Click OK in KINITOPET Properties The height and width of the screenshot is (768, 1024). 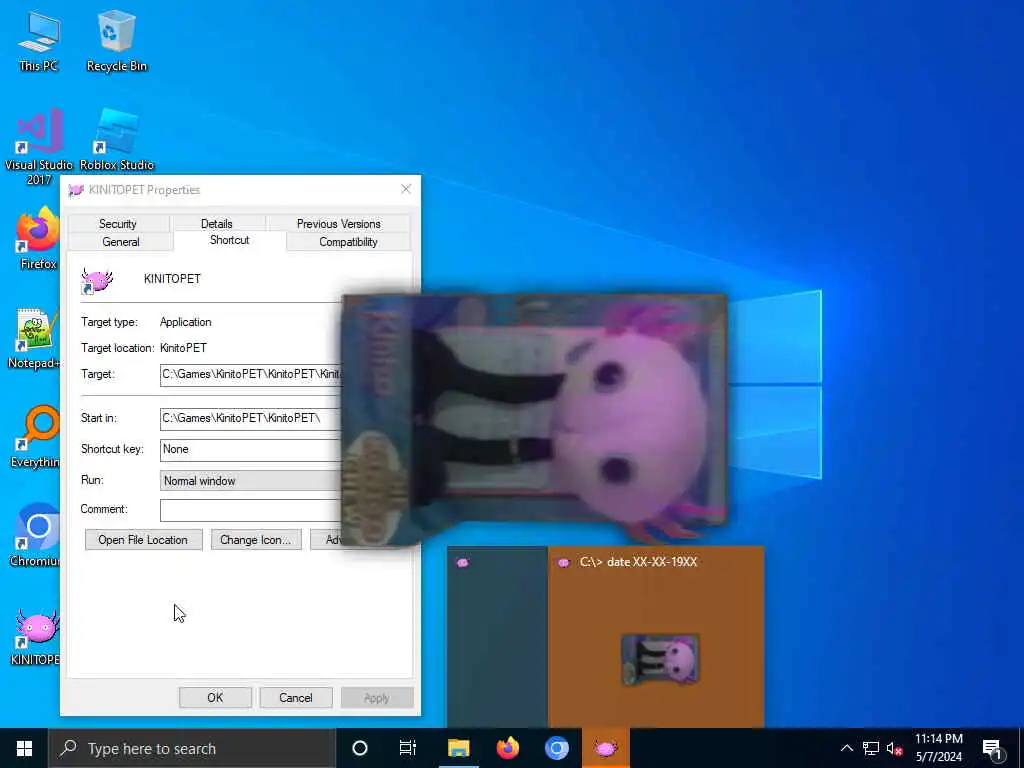(216, 697)
